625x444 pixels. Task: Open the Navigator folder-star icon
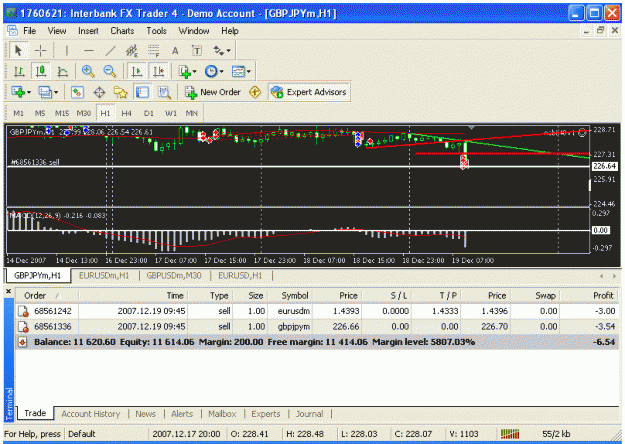pos(120,92)
